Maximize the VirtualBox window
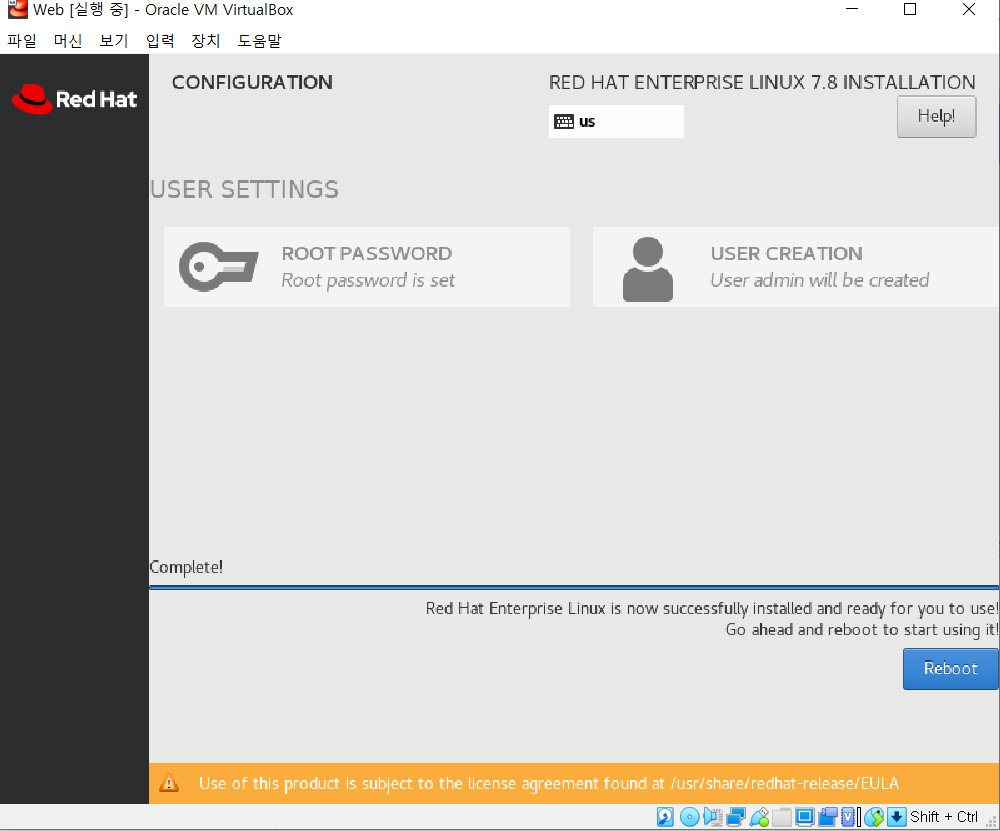The width and height of the screenshot is (1000, 831). pyautogui.click(x=910, y=10)
